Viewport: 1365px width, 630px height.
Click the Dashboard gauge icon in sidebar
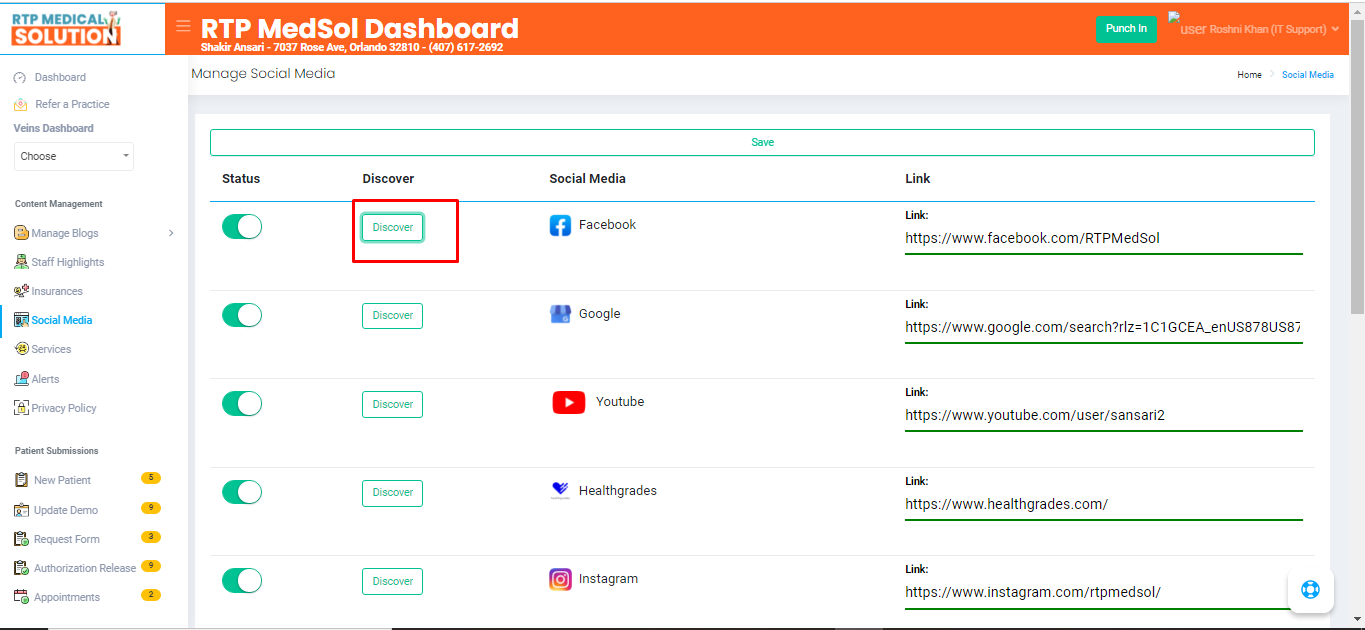20,77
